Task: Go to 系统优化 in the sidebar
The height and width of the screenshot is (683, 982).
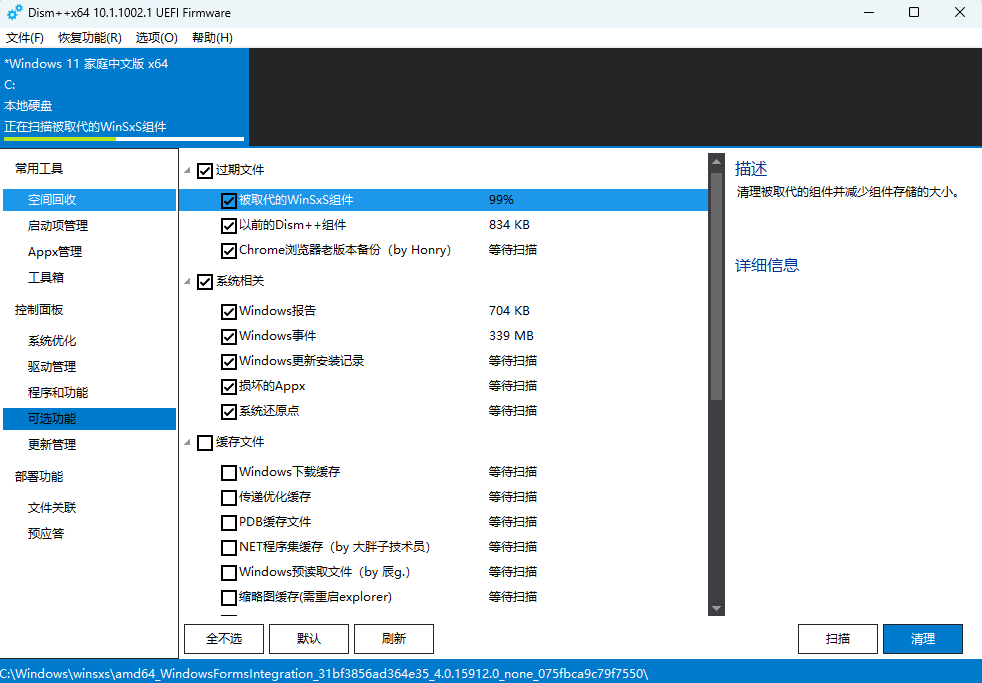Action: pyautogui.click(x=52, y=341)
